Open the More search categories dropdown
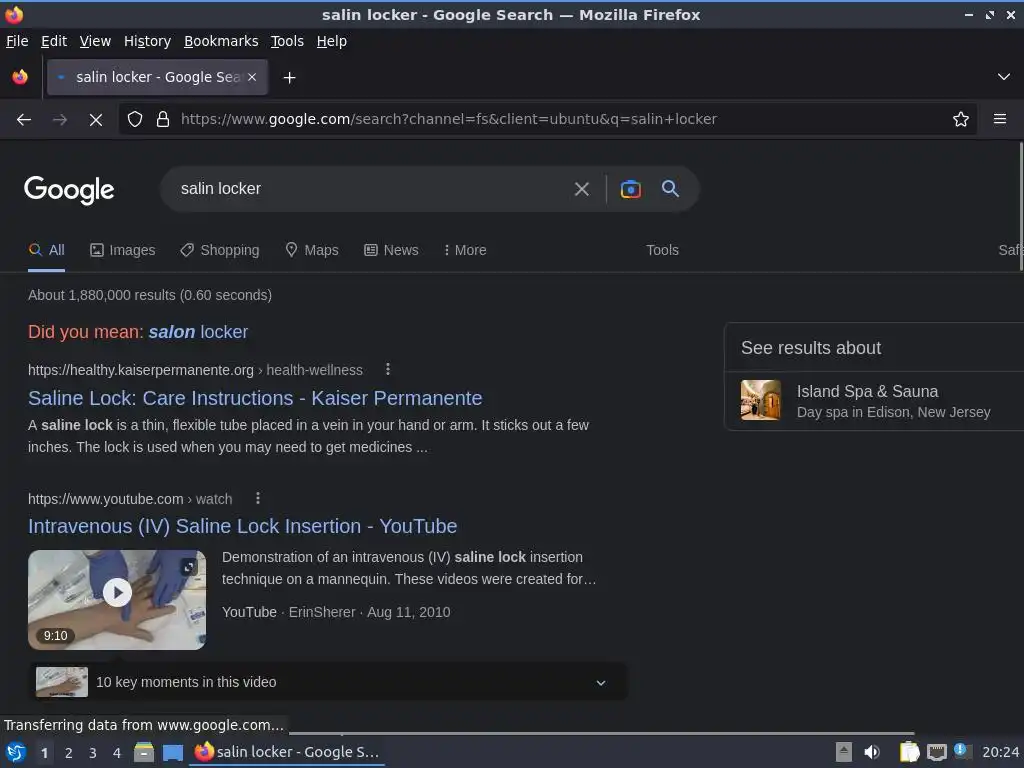The height and width of the screenshot is (768, 1024). tap(465, 250)
